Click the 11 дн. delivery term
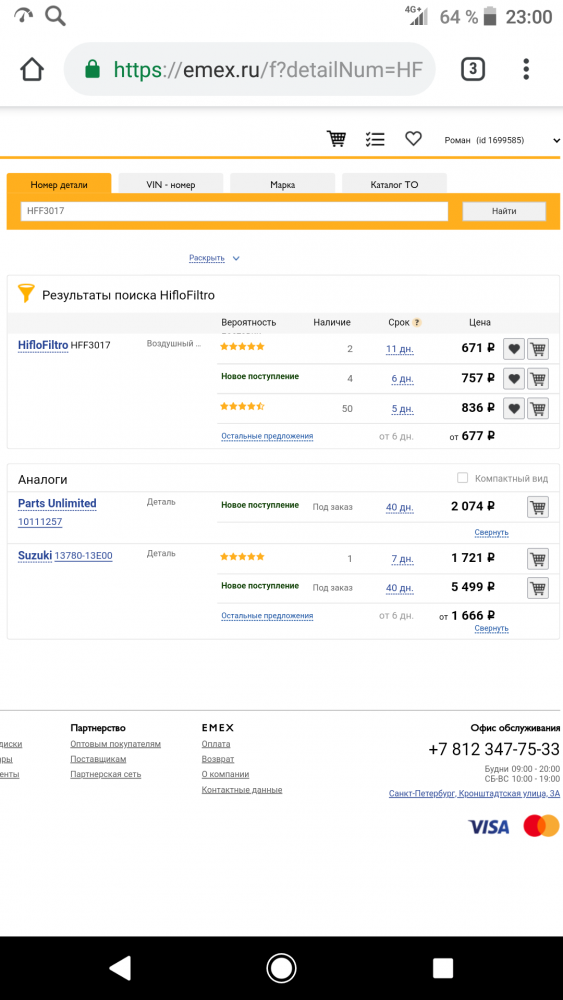 click(x=400, y=349)
